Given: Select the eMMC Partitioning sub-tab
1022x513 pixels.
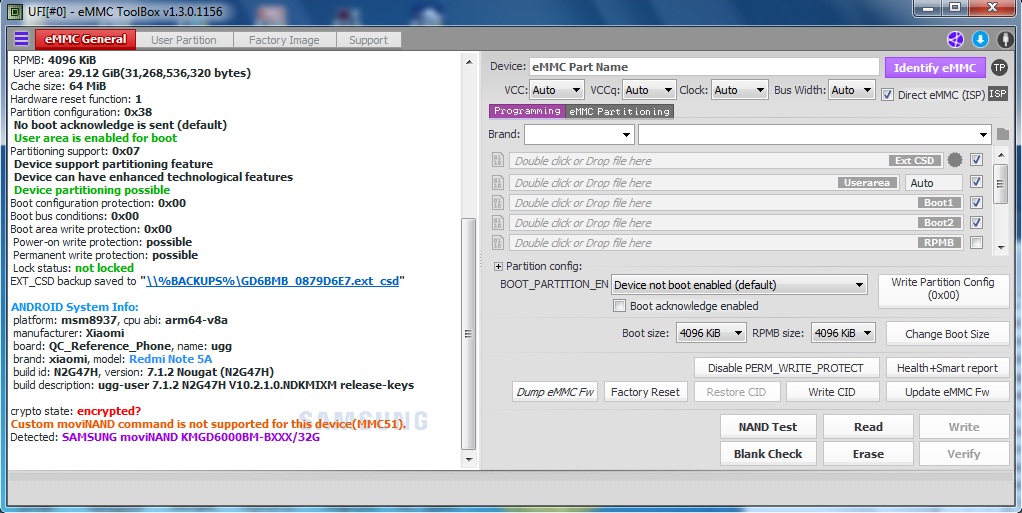Looking at the screenshot, I should tap(619, 111).
